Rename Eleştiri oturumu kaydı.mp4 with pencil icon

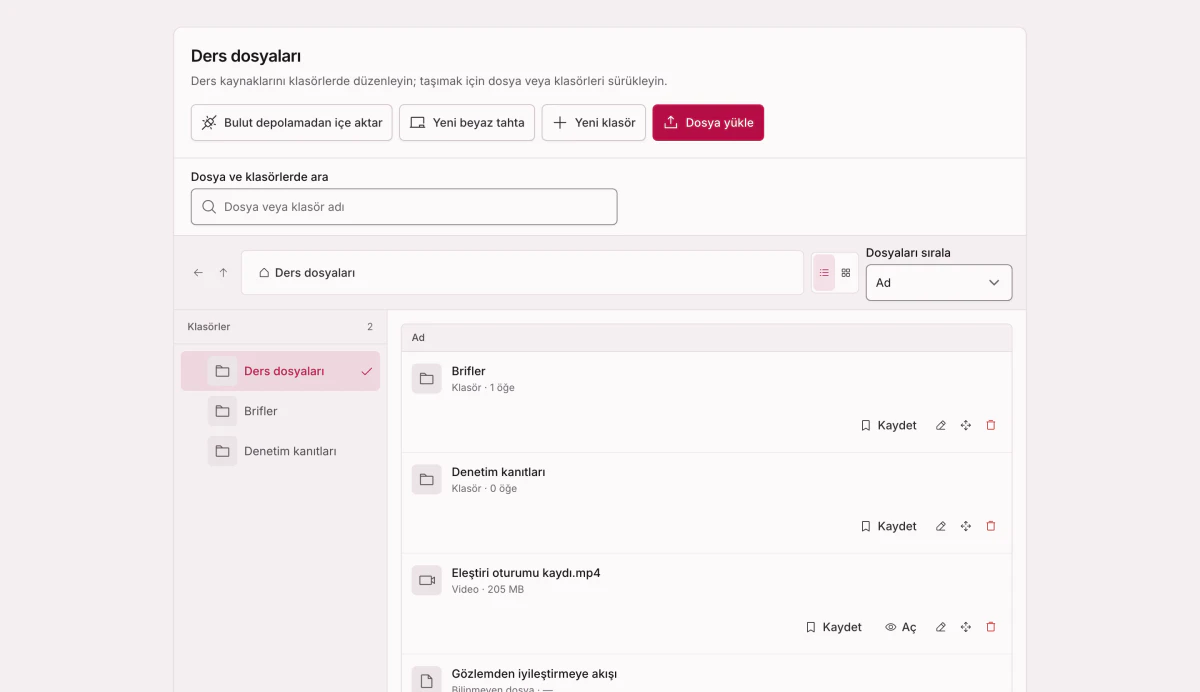(x=941, y=627)
